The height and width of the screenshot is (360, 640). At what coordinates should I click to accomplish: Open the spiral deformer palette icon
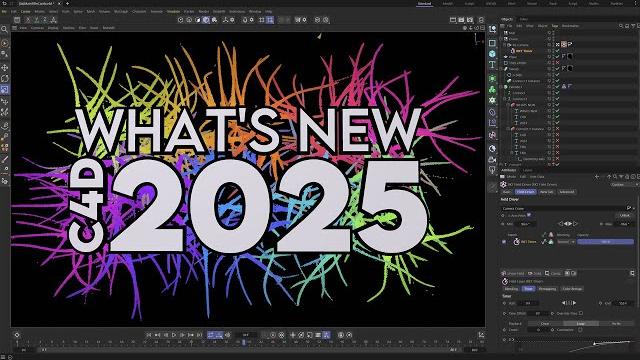[492, 112]
